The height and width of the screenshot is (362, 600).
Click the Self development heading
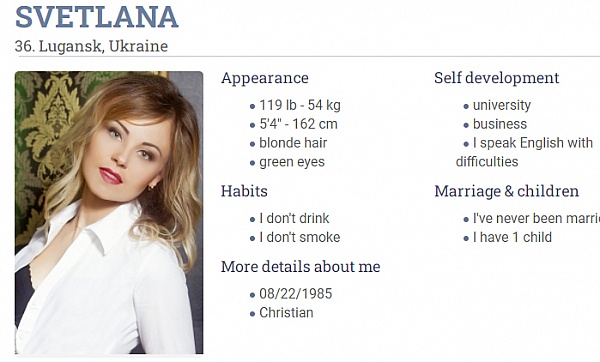click(x=497, y=78)
